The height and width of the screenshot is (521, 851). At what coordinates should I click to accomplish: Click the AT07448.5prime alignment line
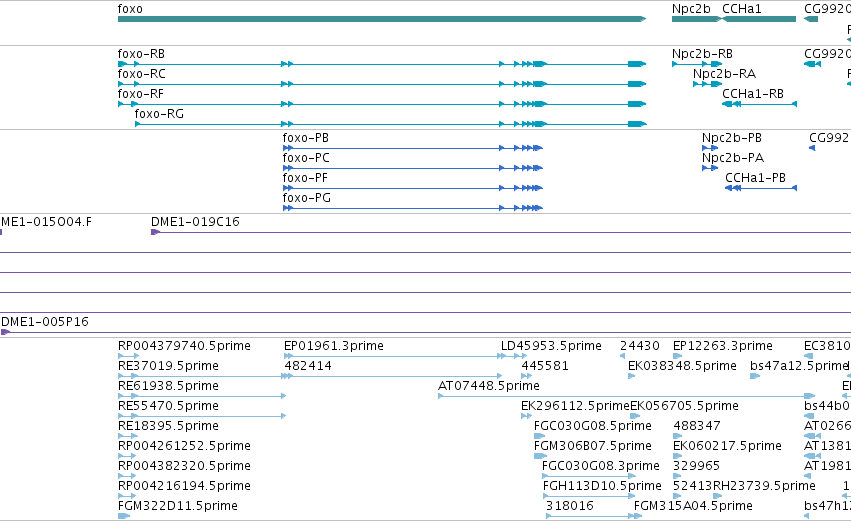[x=626, y=396]
